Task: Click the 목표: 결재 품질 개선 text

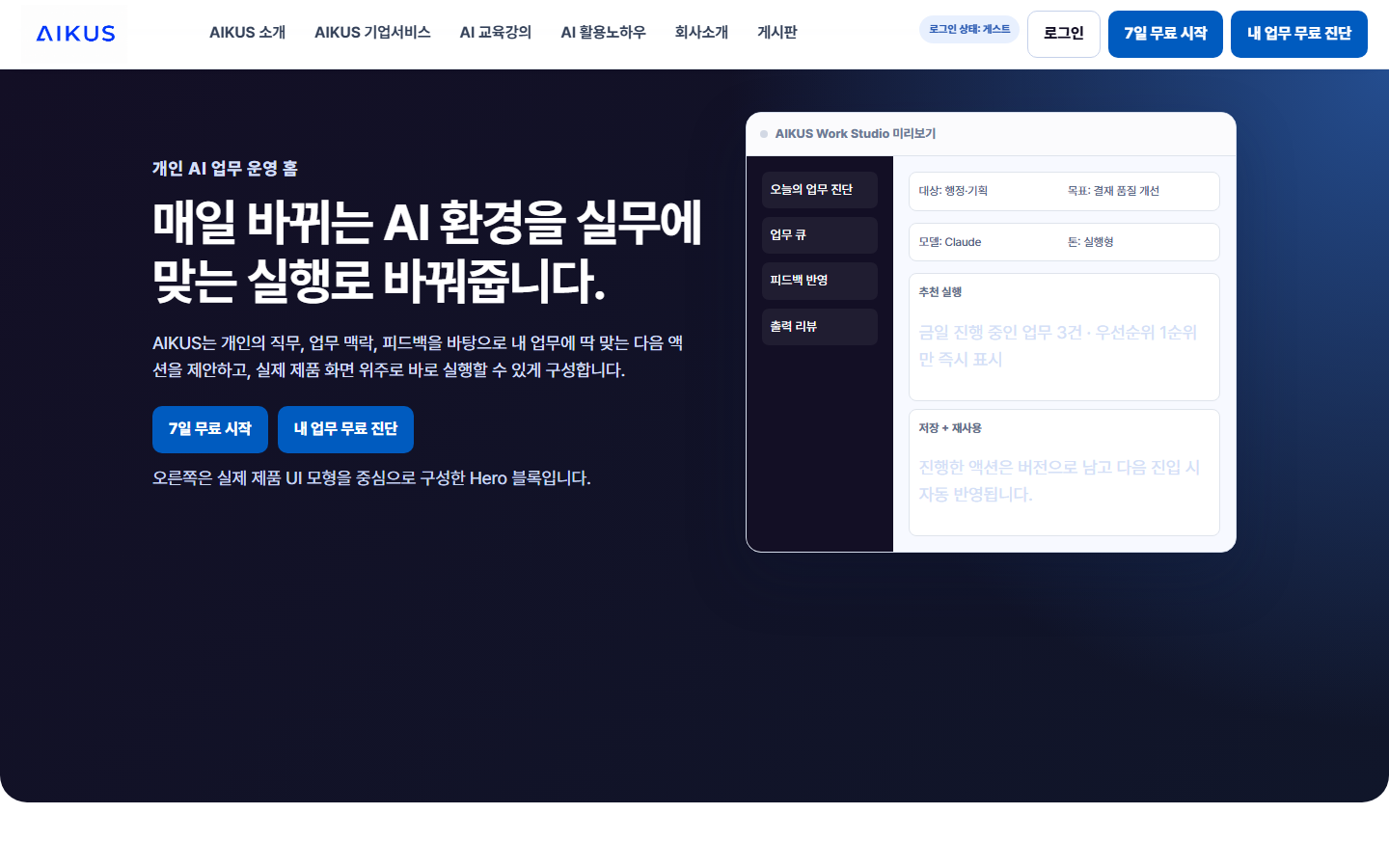Action: click(1113, 191)
